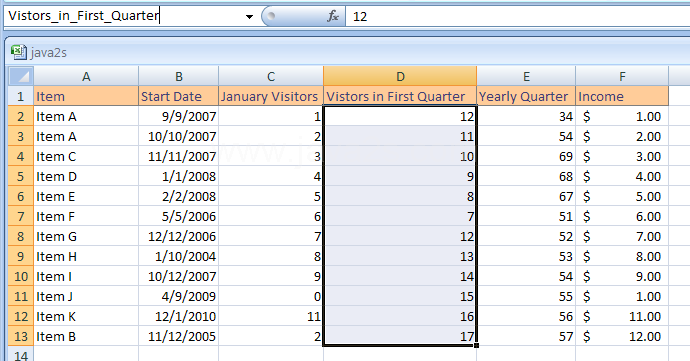Select cell containing 'Item J'
Image resolution: width=690 pixels, height=361 pixels.
86,296
